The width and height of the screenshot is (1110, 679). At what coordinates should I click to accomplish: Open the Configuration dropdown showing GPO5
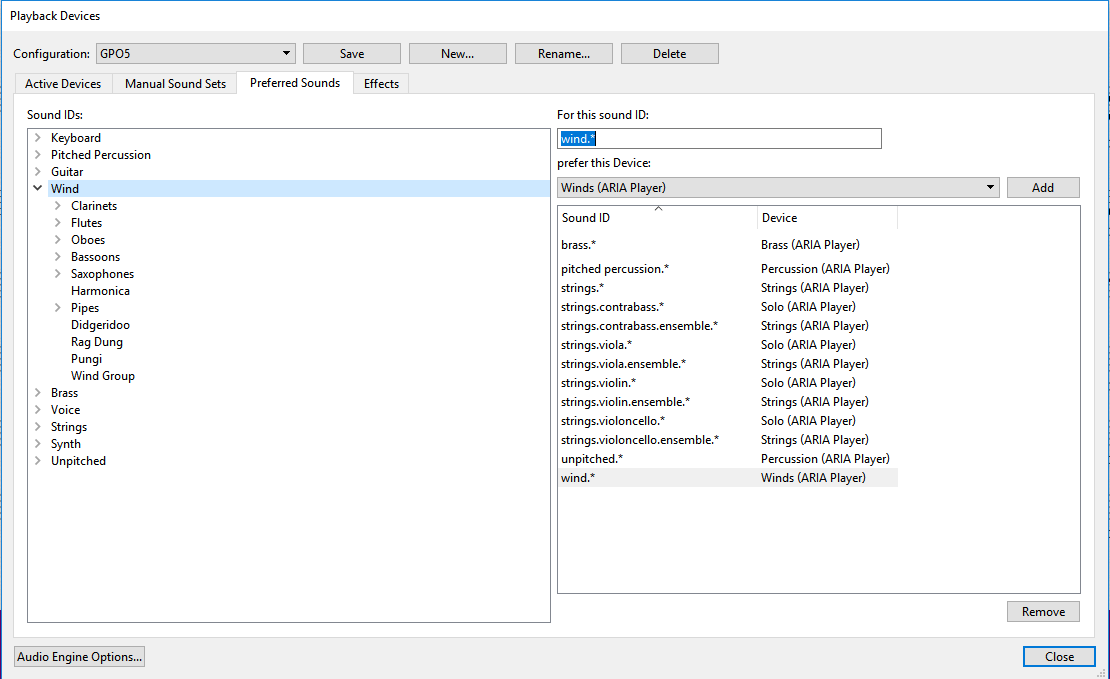click(195, 53)
